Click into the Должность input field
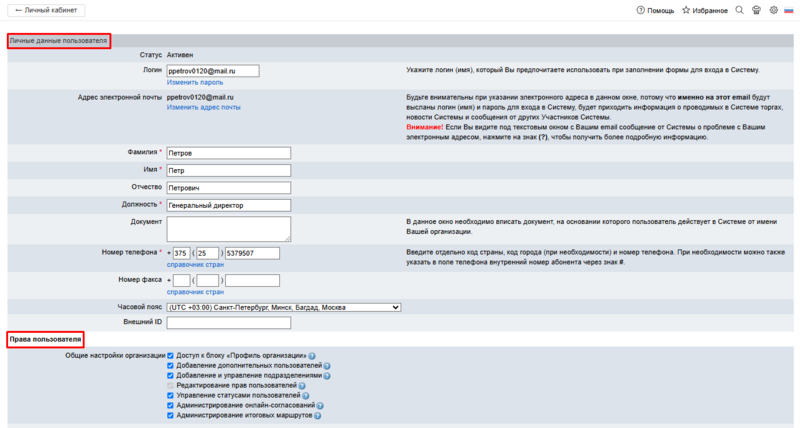800x428 pixels. point(228,205)
